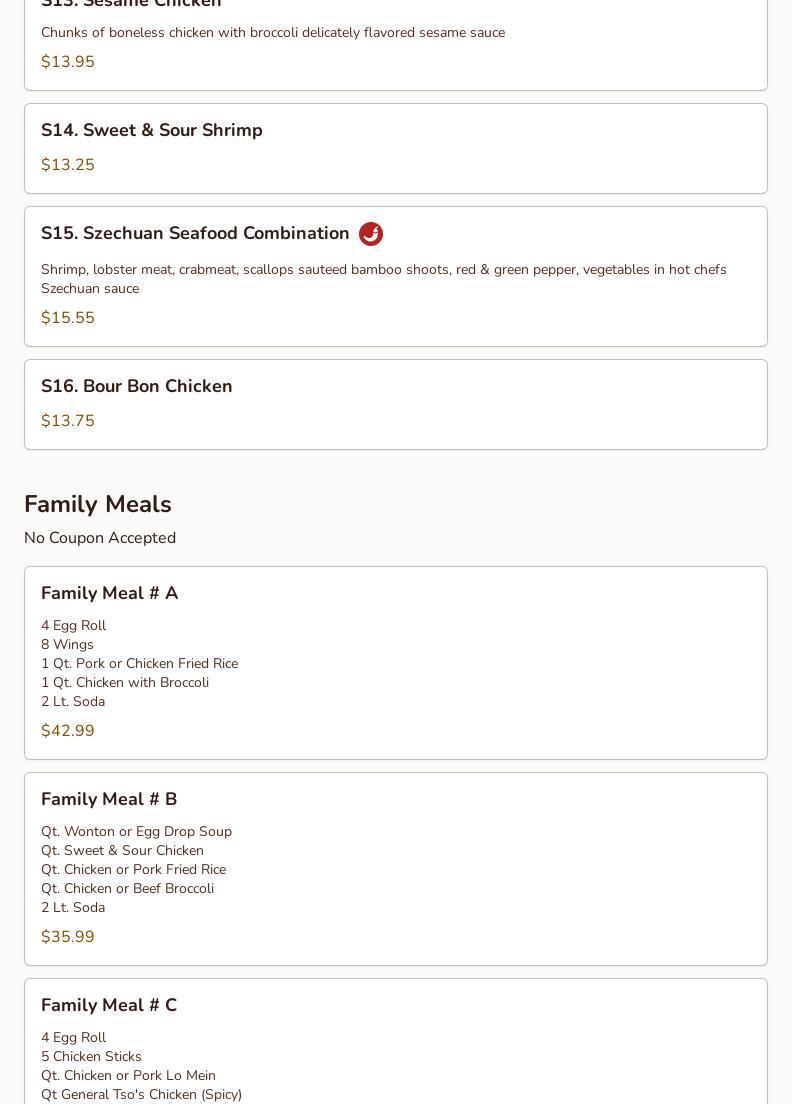Click the spicy chili pepper icon

[x=370, y=234]
